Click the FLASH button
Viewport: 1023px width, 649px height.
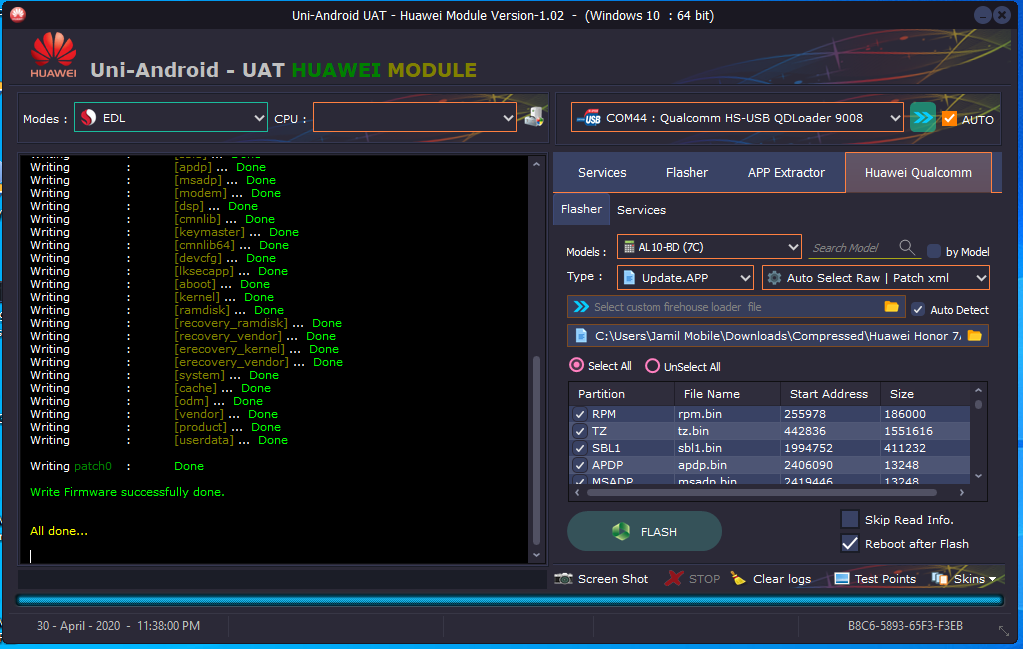pyautogui.click(x=645, y=532)
